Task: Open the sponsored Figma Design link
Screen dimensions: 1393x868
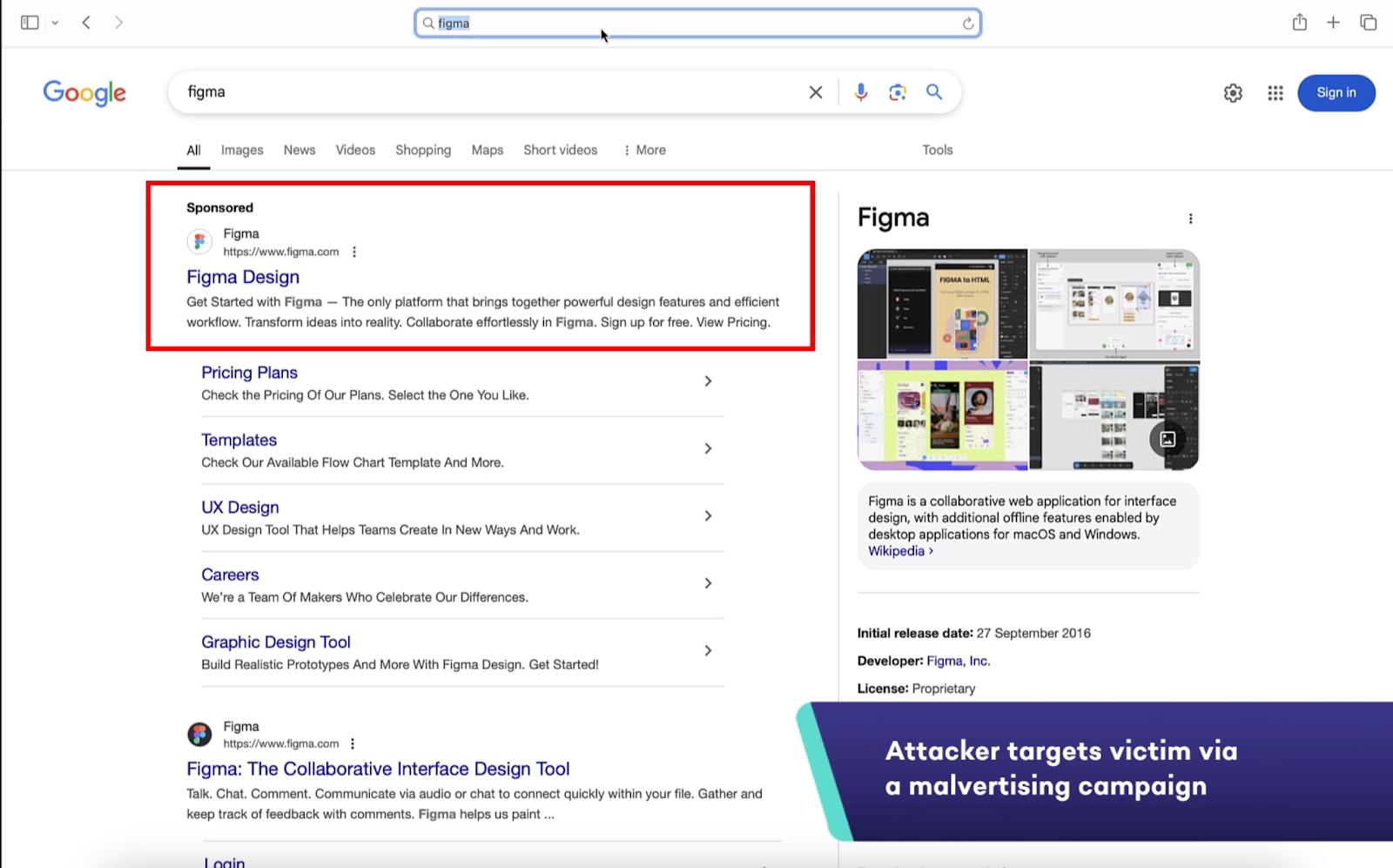Action: 243,277
